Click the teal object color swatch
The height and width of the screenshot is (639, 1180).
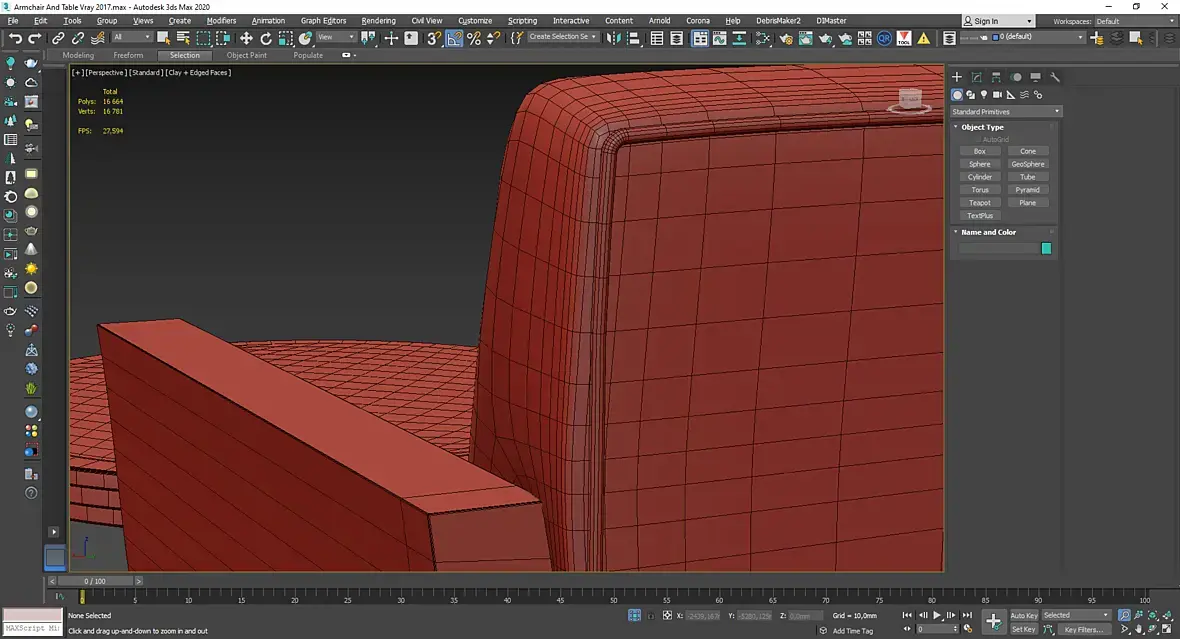tap(1046, 248)
